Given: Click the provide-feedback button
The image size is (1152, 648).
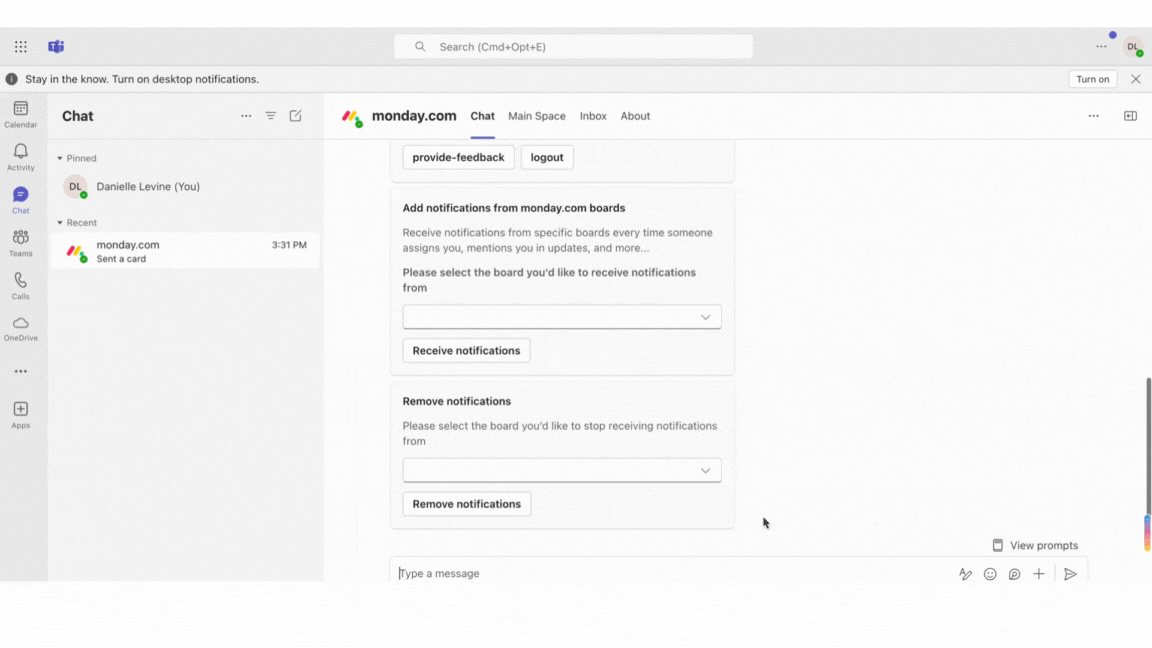Looking at the screenshot, I should pos(458,157).
